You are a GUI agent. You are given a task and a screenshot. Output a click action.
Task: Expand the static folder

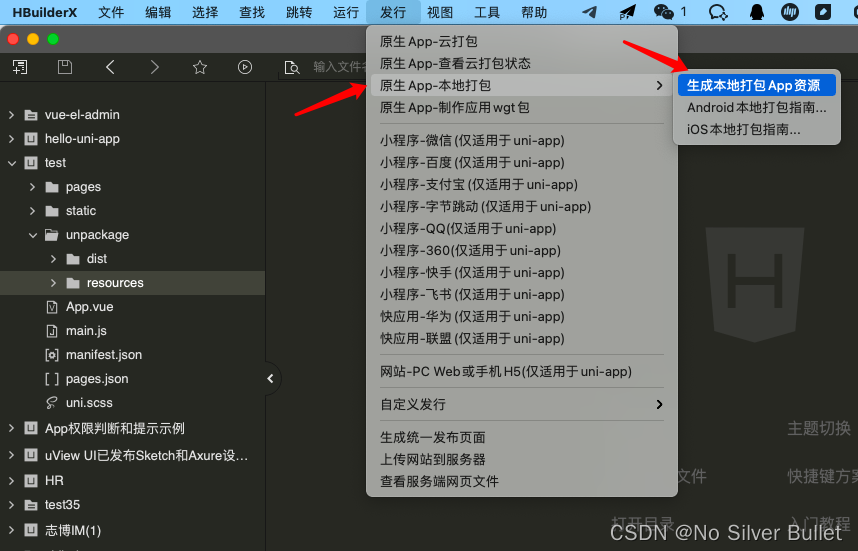click(32, 211)
